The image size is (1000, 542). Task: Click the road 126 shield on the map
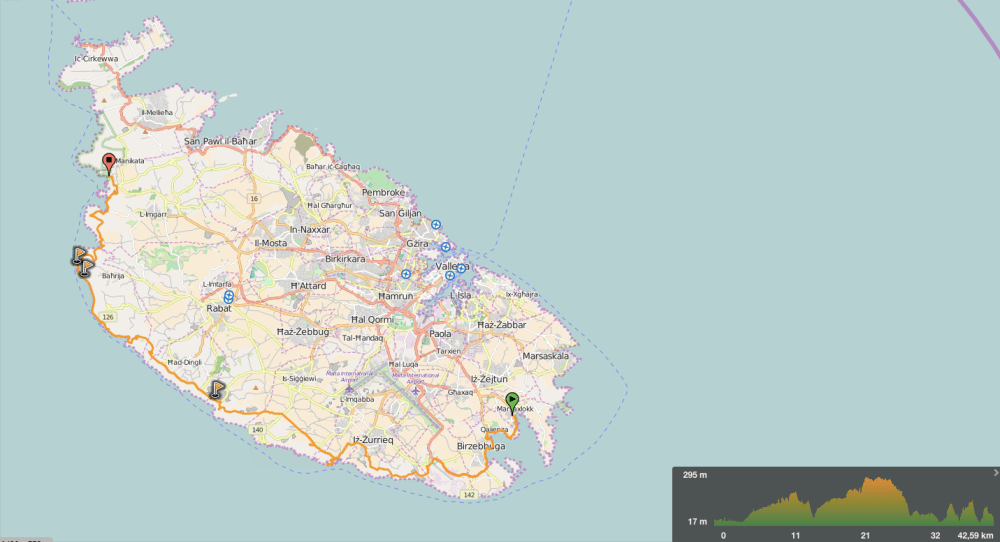(108, 316)
